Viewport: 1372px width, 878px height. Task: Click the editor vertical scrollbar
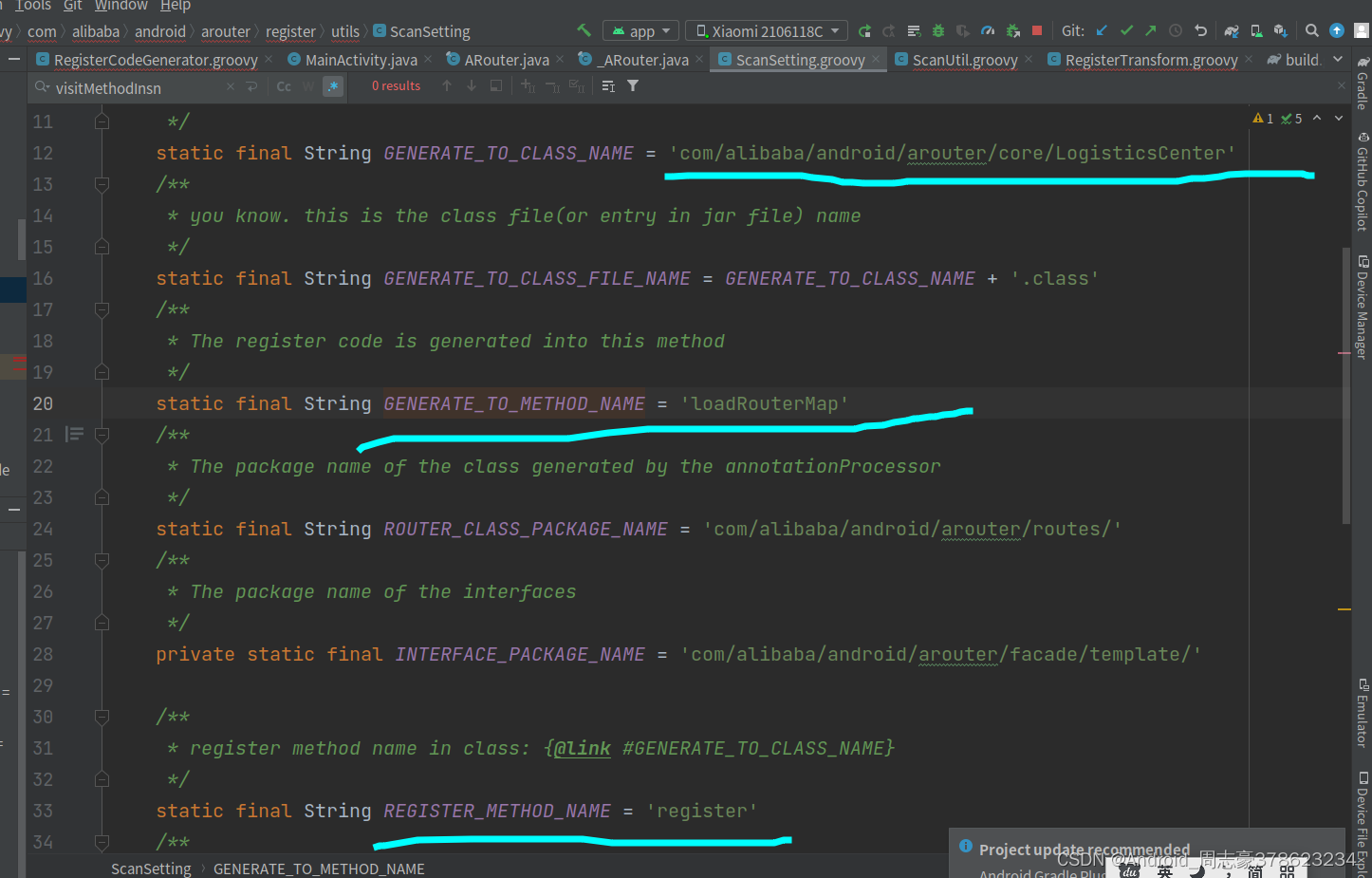coord(1345,384)
